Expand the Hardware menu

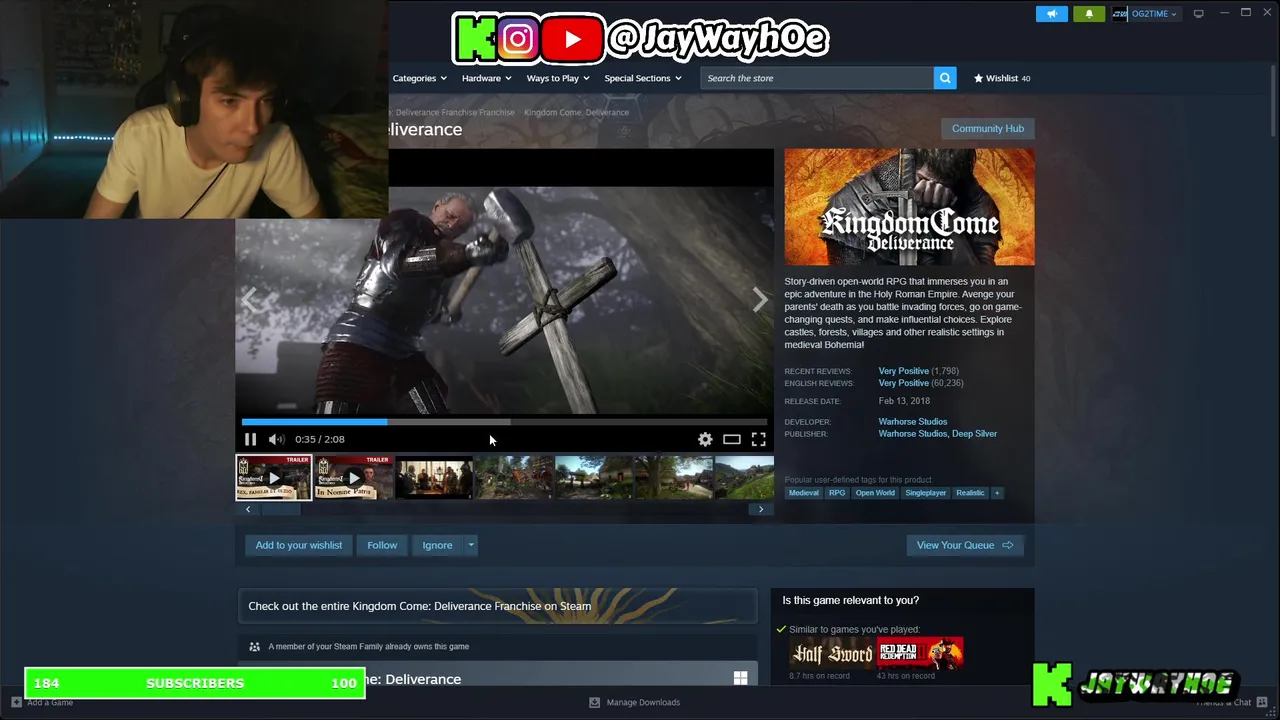486,78
